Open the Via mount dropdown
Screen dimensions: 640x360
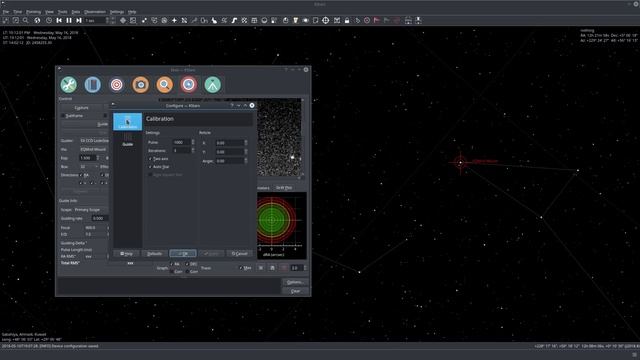[94, 149]
